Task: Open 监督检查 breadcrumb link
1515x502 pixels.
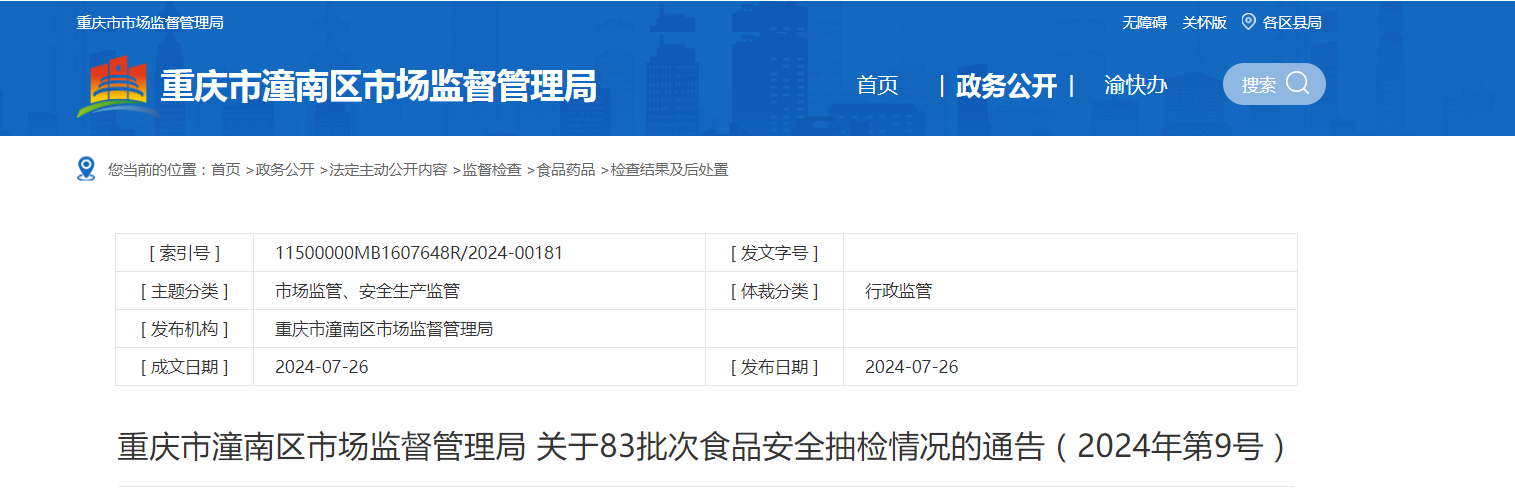Action: point(492,170)
